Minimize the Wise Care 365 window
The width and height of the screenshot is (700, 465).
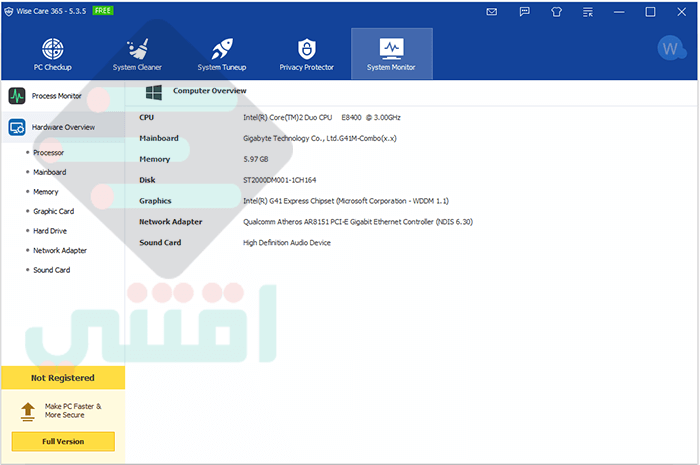(x=619, y=12)
